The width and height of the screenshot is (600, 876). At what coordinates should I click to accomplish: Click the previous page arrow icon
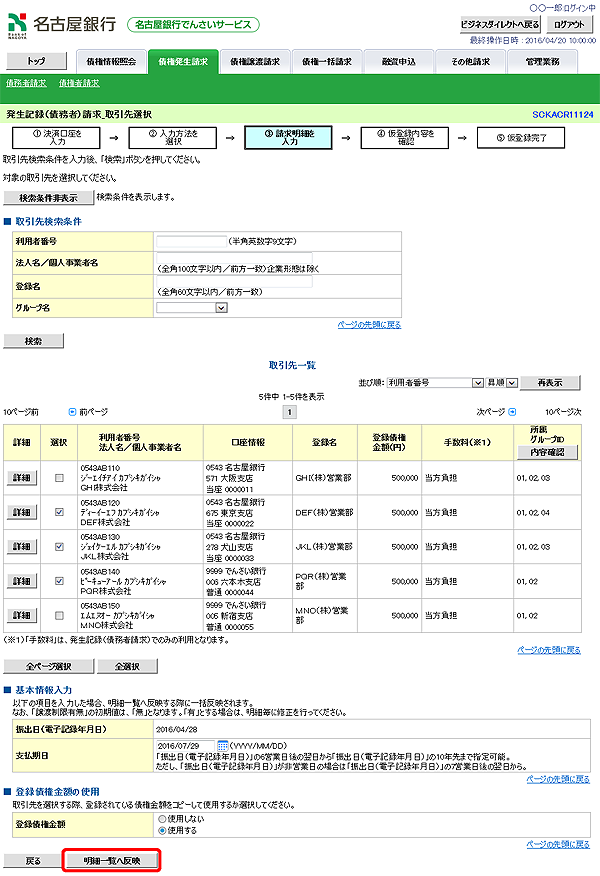[x=72, y=412]
